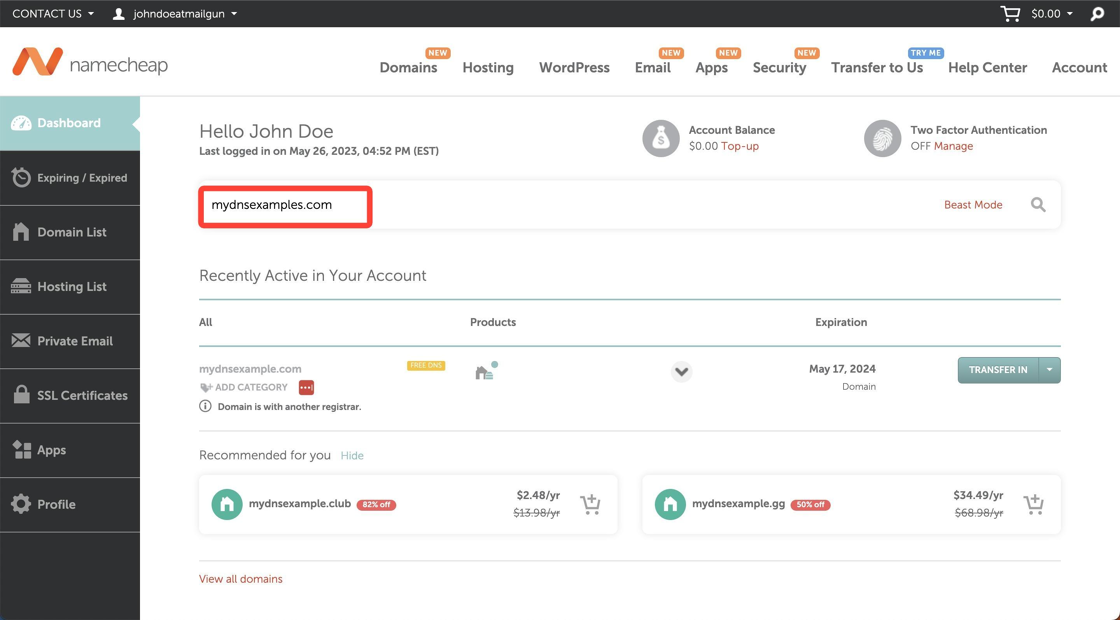Open the Hosting top menu

488,67
